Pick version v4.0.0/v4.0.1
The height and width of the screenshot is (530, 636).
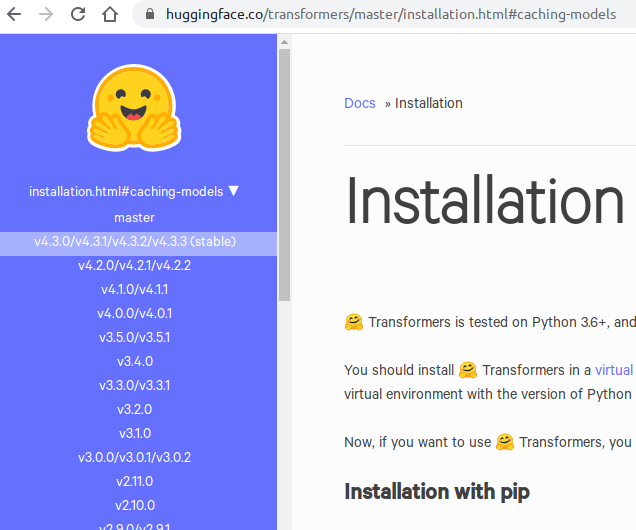(x=134, y=313)
